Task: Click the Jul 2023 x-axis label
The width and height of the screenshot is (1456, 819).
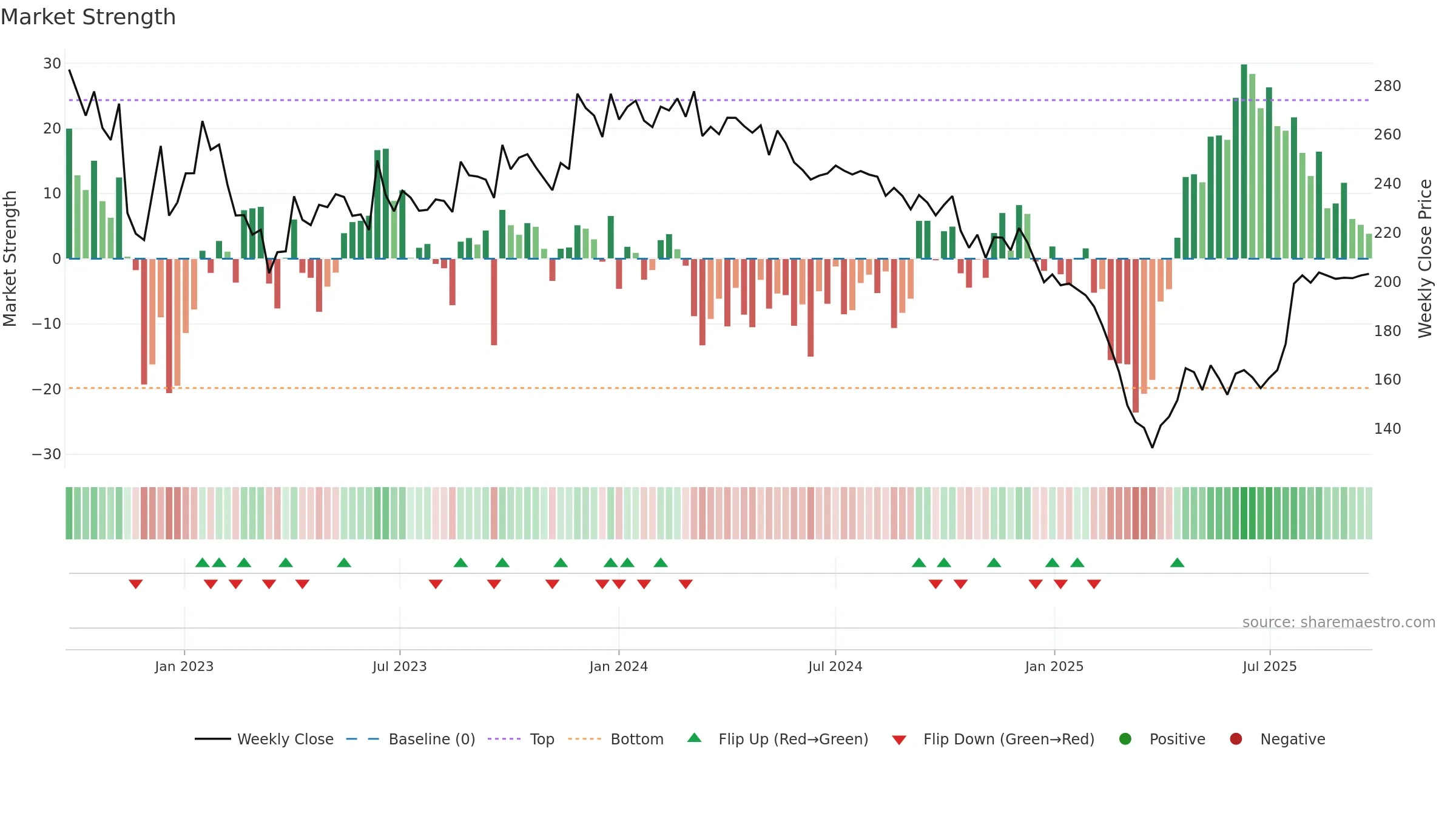Action: 400,667
